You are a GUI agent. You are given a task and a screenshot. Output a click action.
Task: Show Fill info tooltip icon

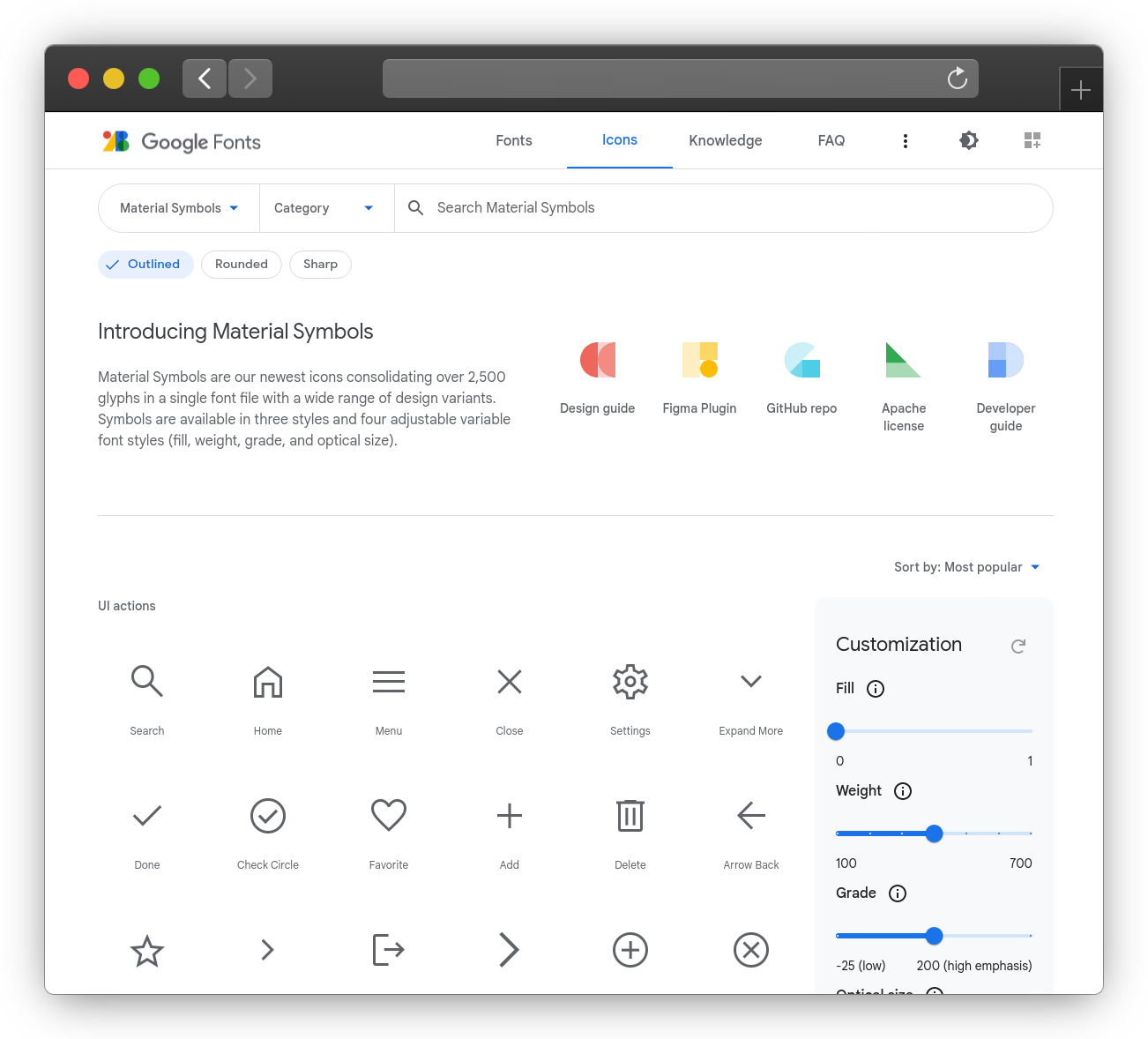click(x=876, y=689)
